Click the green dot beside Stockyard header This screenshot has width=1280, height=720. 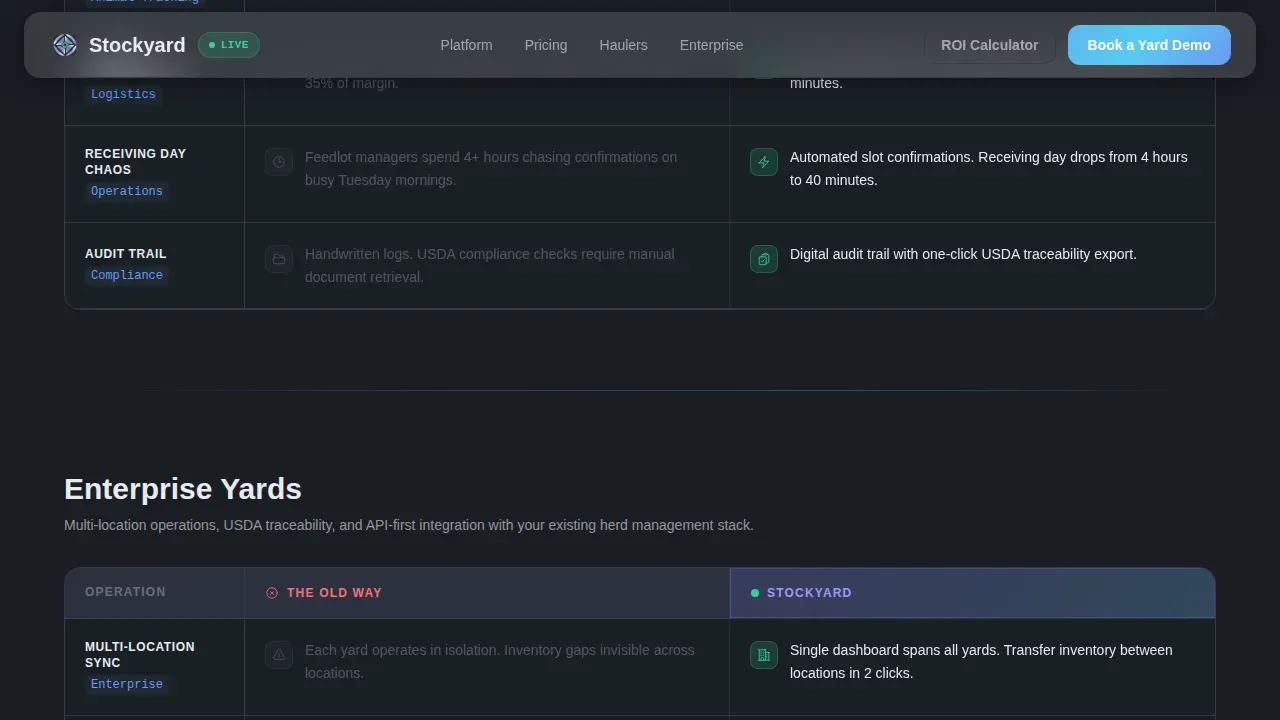(x=755, y=593)
